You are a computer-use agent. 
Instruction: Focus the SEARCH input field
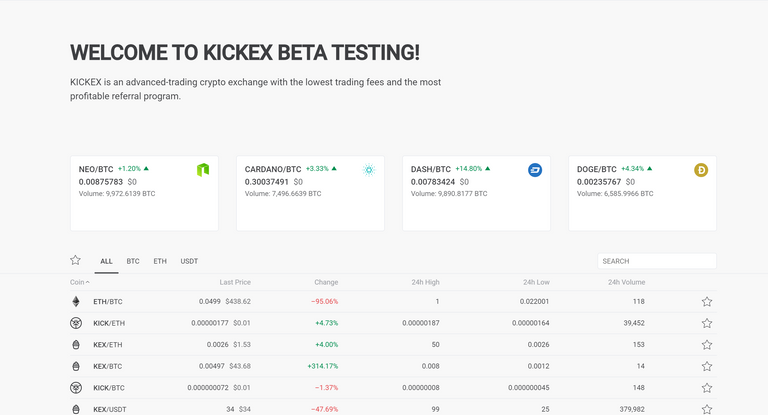(x=657, y=261)
